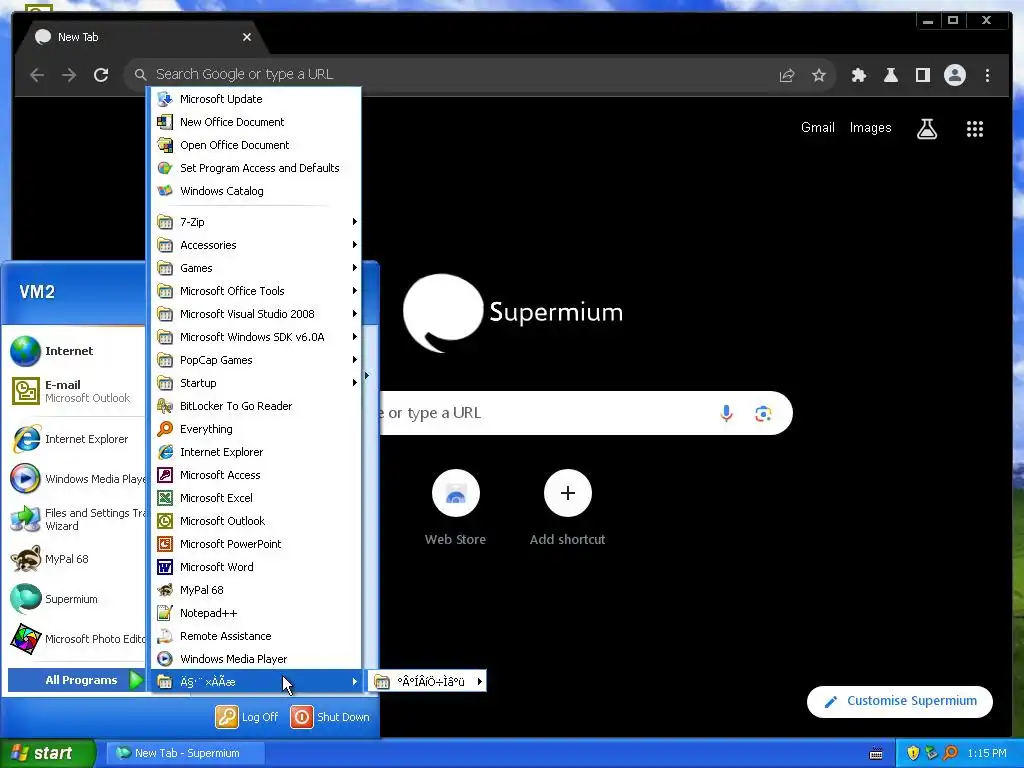Viewport: 1024px width, 768px height.
Task: Toggle the browser side panel icon
Action: (923, 75)
